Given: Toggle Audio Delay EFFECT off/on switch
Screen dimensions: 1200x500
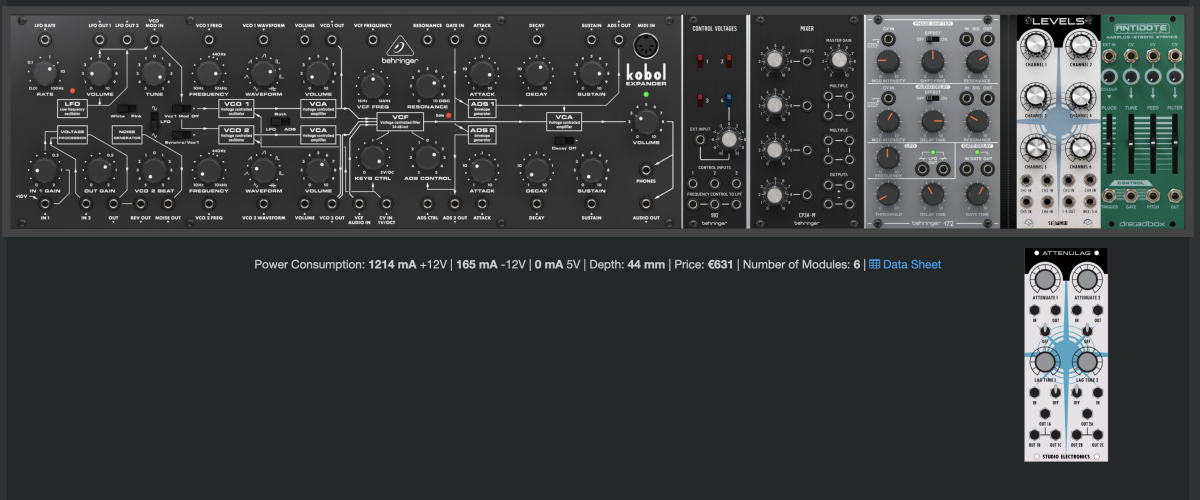Looking at the screenshot, I should [934, 97].
